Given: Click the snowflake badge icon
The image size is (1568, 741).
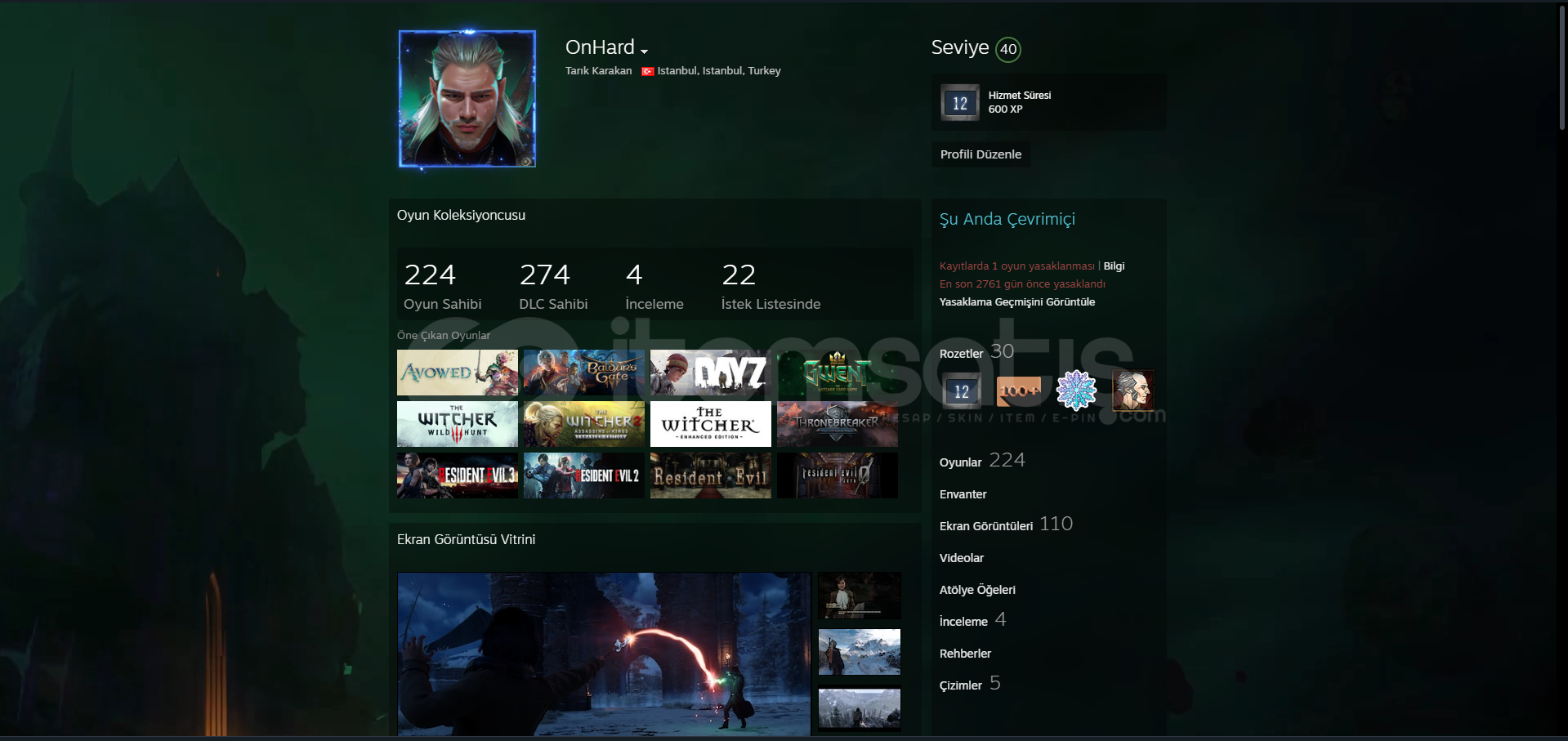Looking at the screenshot, I should click(1076, 391).
